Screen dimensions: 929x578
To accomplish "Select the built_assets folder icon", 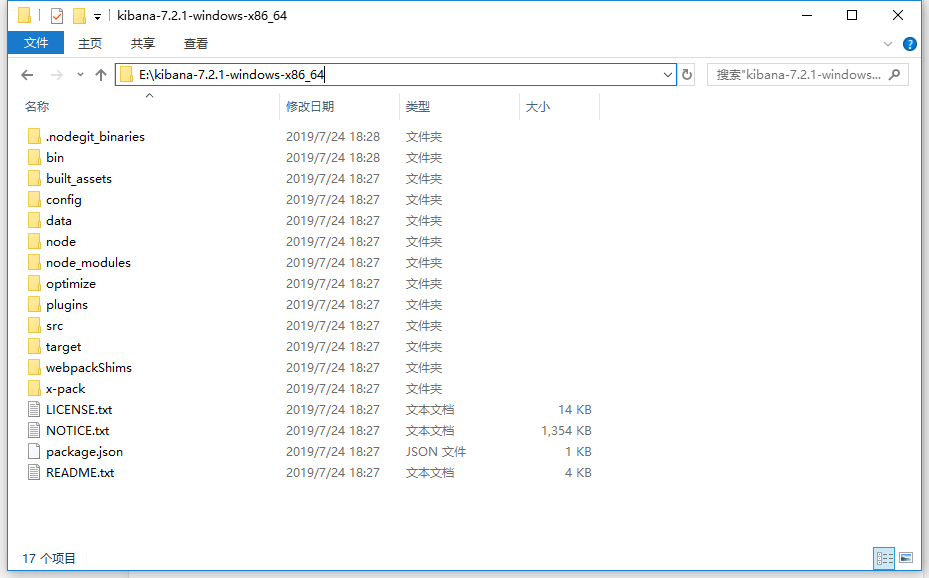I will (34, 179).
